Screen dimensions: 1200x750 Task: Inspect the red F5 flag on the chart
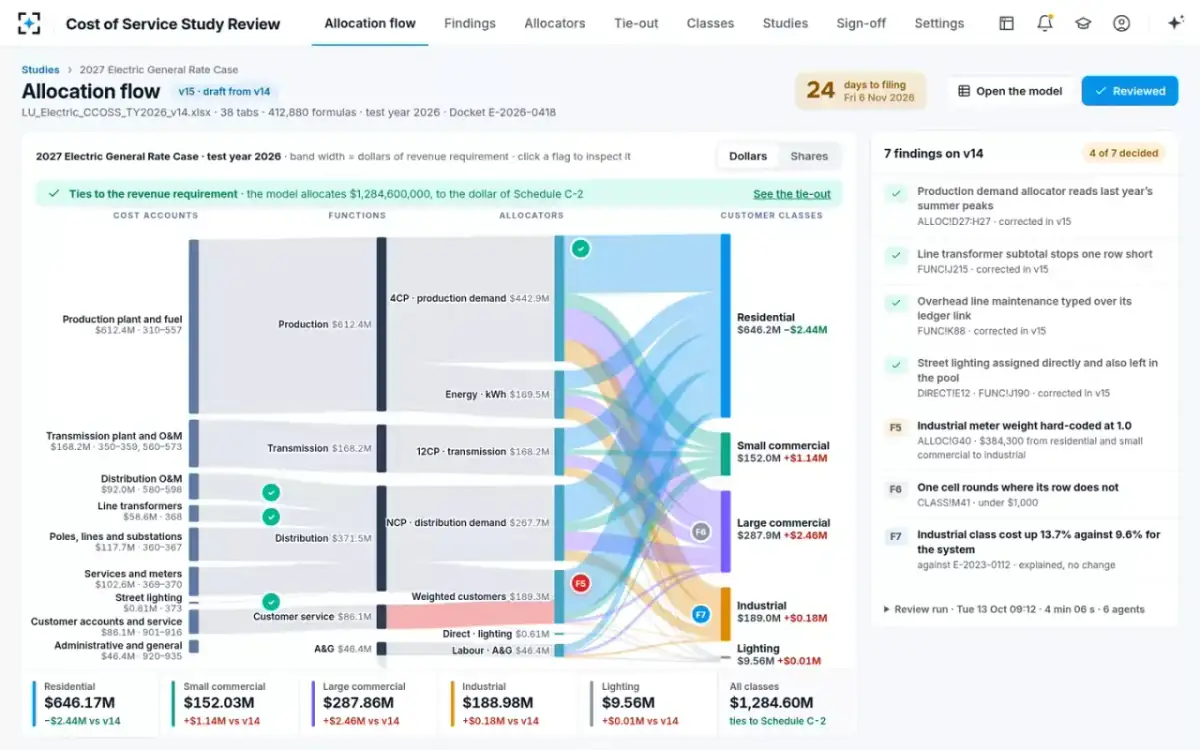(580, 583)
